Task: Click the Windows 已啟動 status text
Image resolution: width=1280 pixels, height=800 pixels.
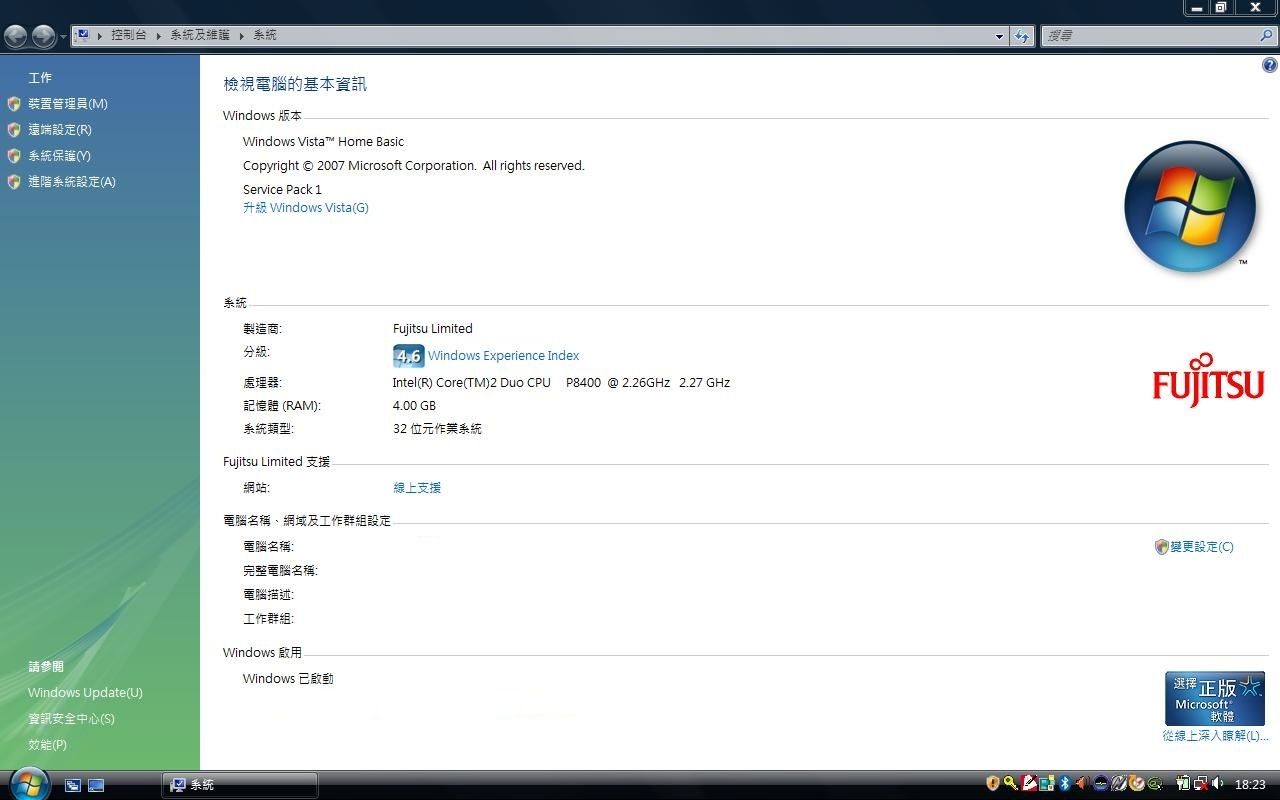Action: pos(288,679)
